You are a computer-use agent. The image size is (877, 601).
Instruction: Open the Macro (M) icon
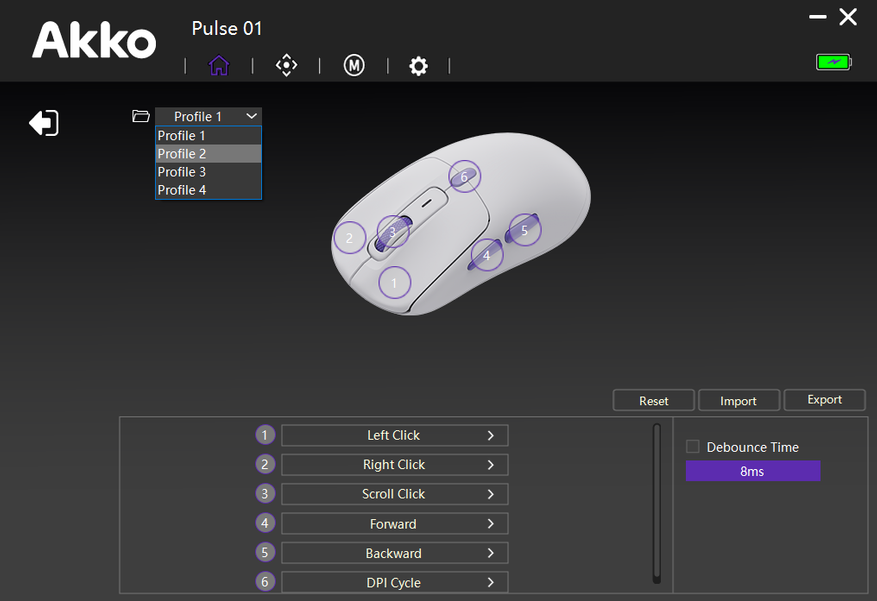click(353, 66)
